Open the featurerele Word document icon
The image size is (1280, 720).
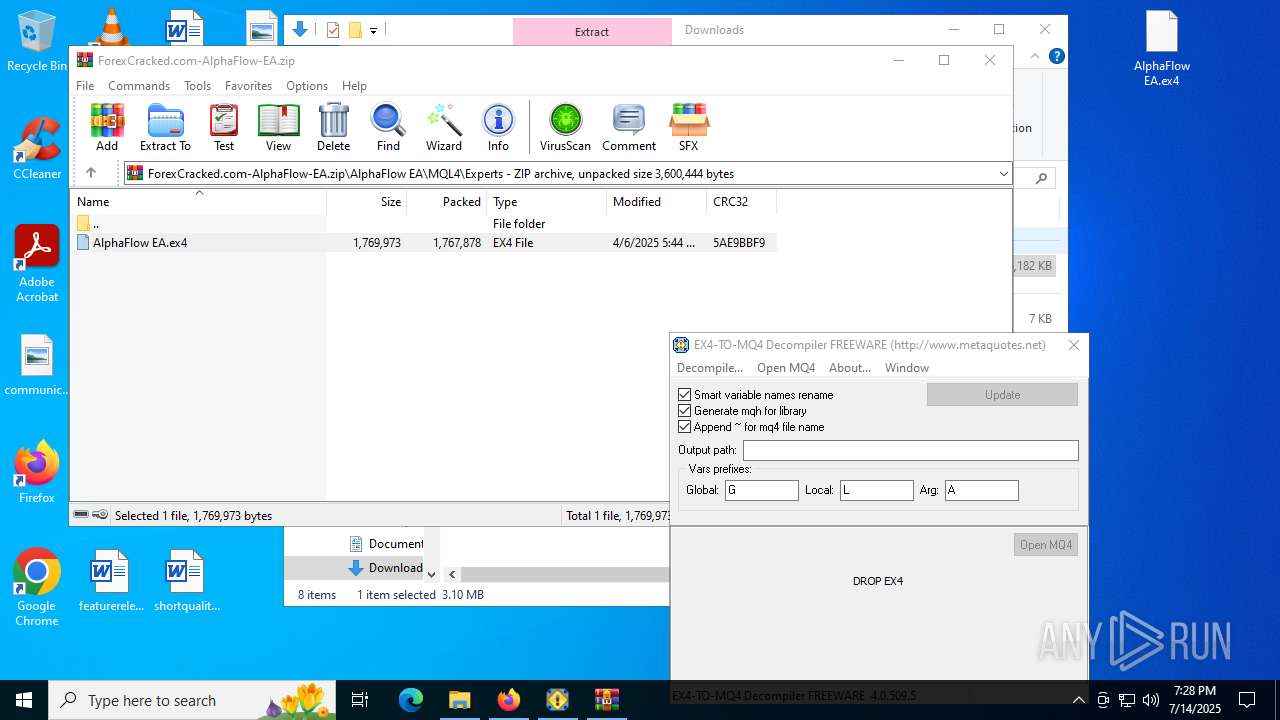point(111,581)
